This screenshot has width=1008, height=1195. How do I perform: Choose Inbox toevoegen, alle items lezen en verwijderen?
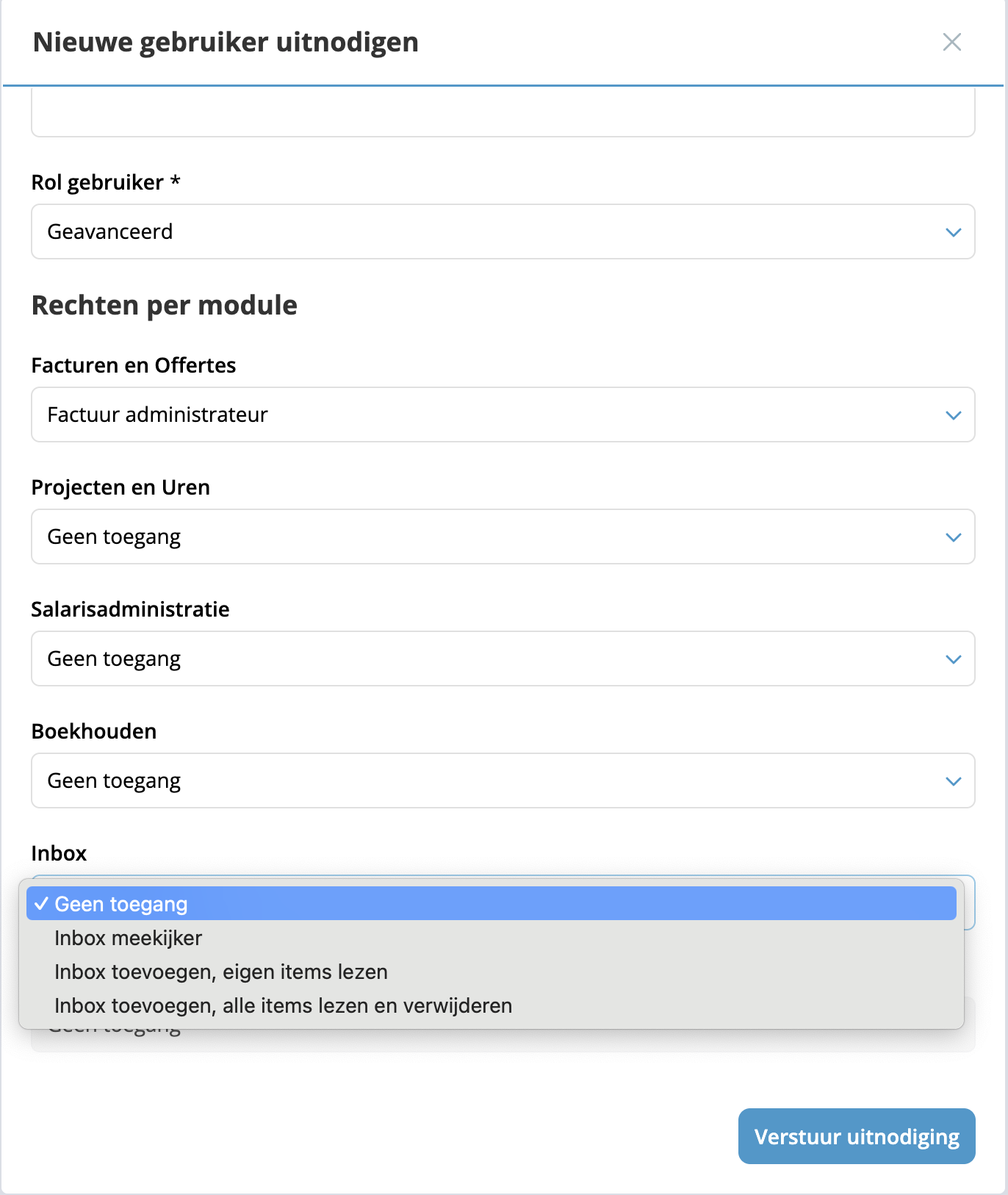pos(283,1005)
